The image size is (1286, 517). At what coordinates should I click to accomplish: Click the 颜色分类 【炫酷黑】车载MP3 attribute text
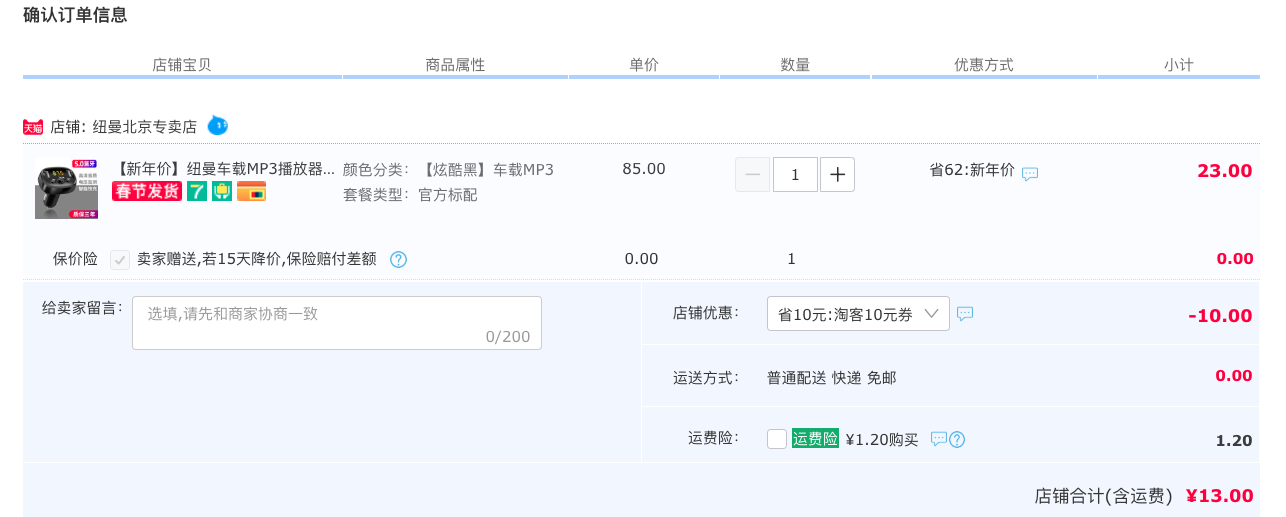pyautogui.click(x=449, y=170)
